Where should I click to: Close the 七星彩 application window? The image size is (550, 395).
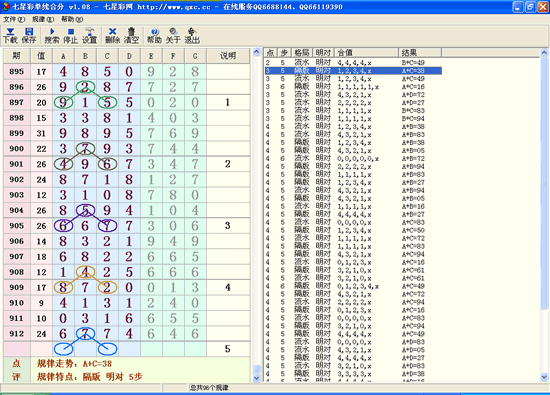543,7
